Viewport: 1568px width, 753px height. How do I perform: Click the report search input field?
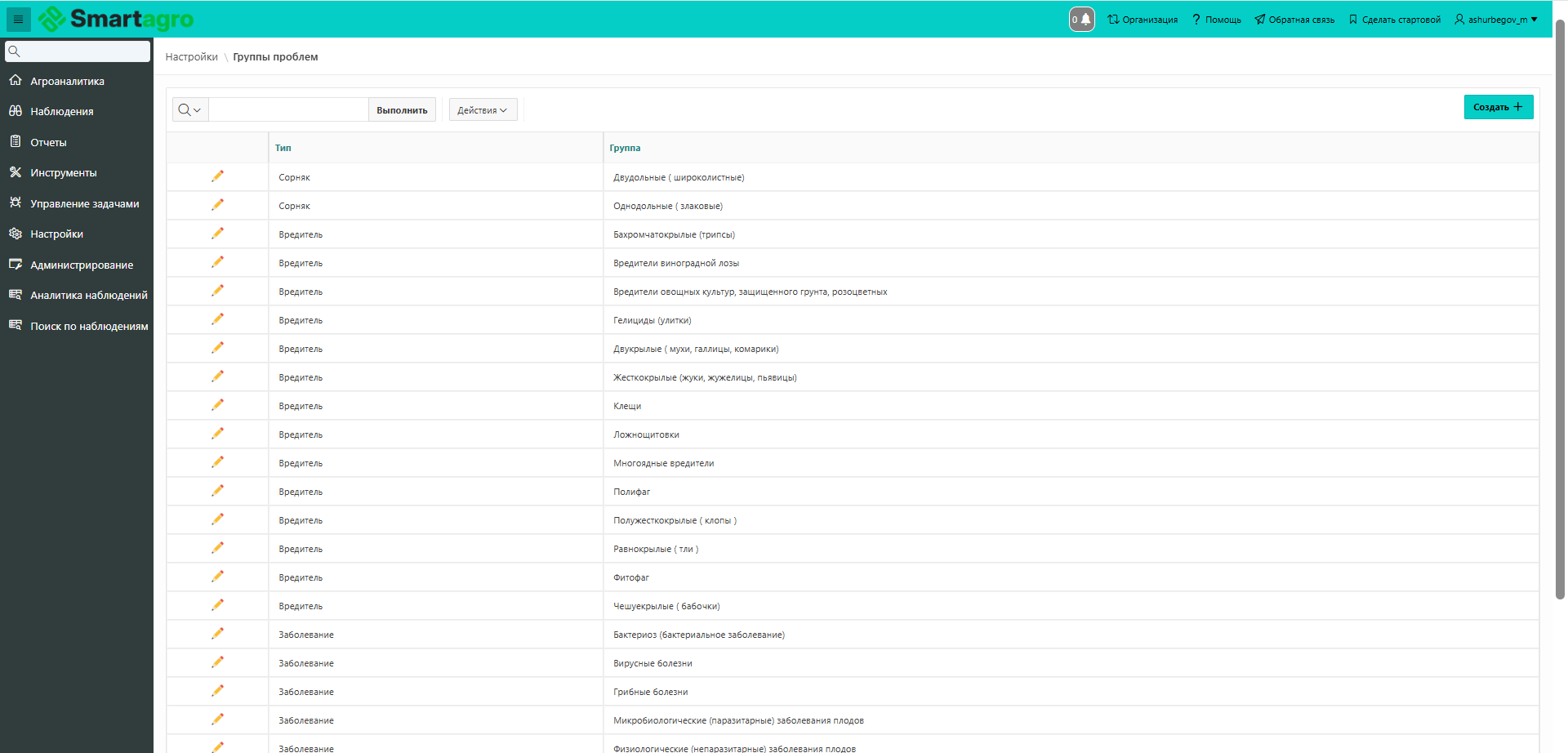pyautogui.click(x=288, y=110)
